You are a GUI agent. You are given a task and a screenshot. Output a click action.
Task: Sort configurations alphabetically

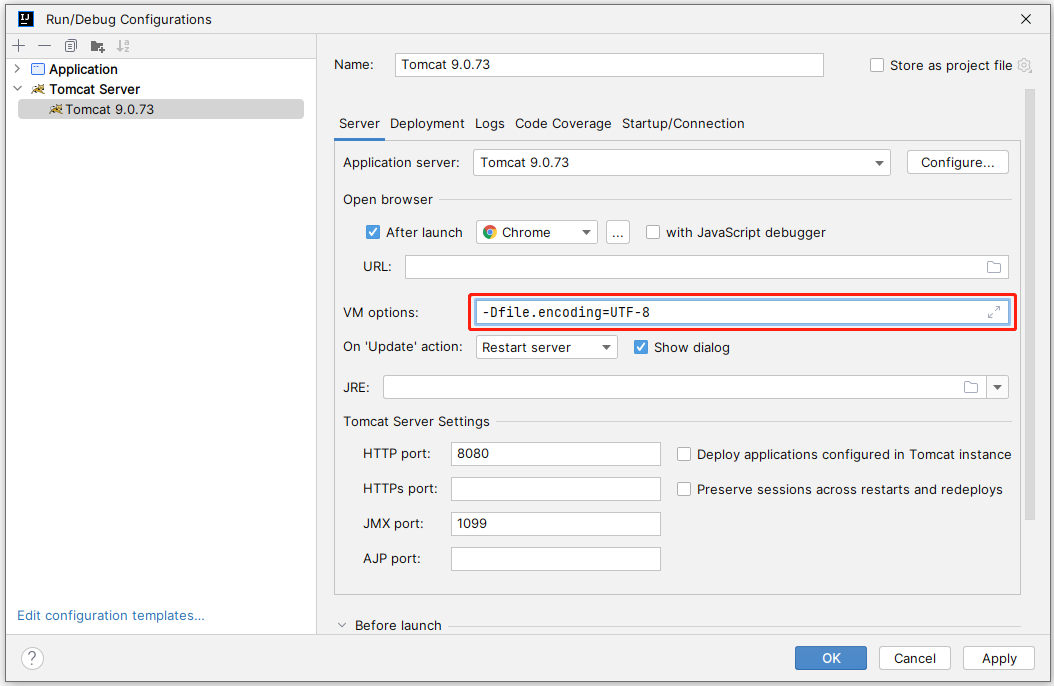click(x=123, y=46)
